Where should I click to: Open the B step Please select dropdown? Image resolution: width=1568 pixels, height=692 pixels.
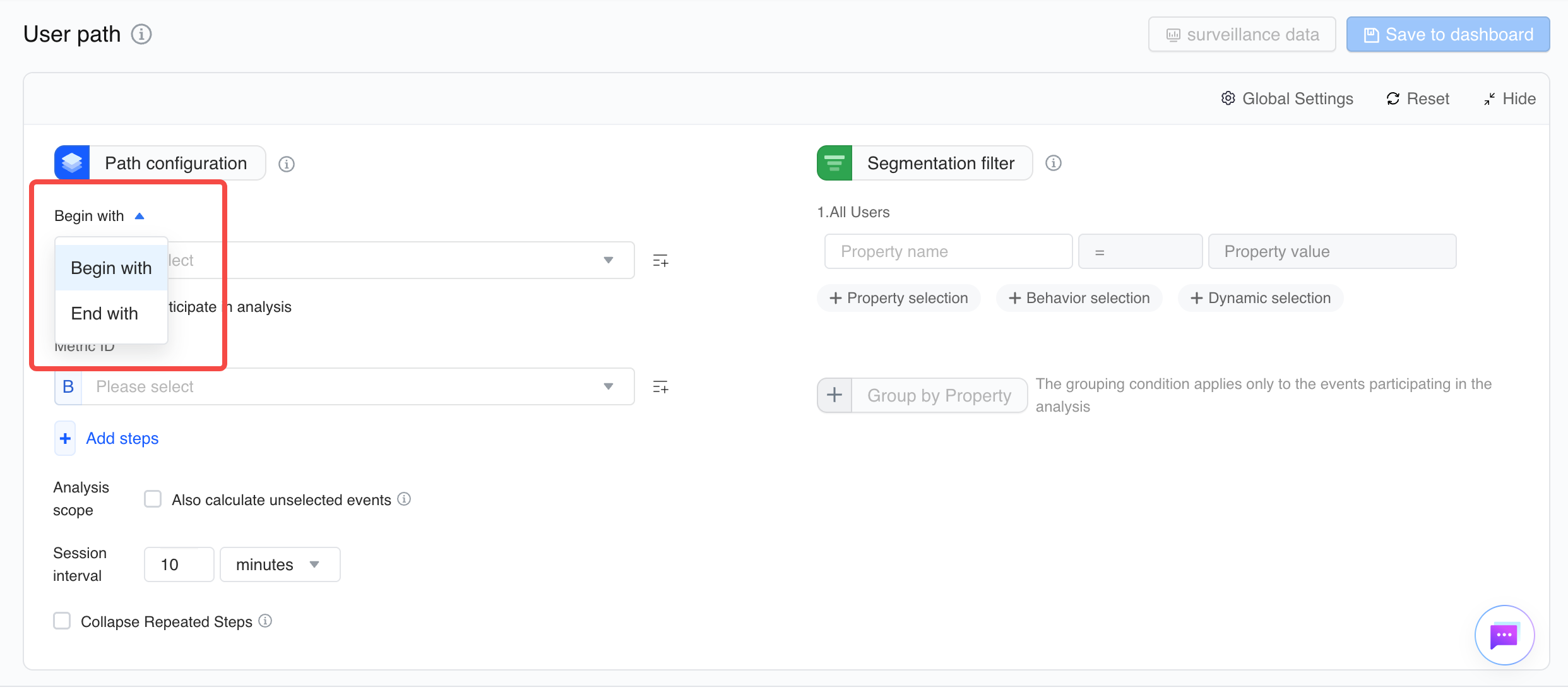[357, 386]
